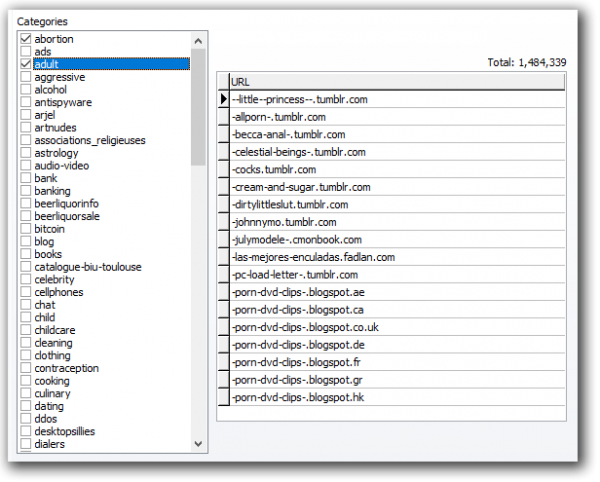Select the -julymodele-.cmonbook.com row
600x482 pixels.
click(x=397, y=240)
